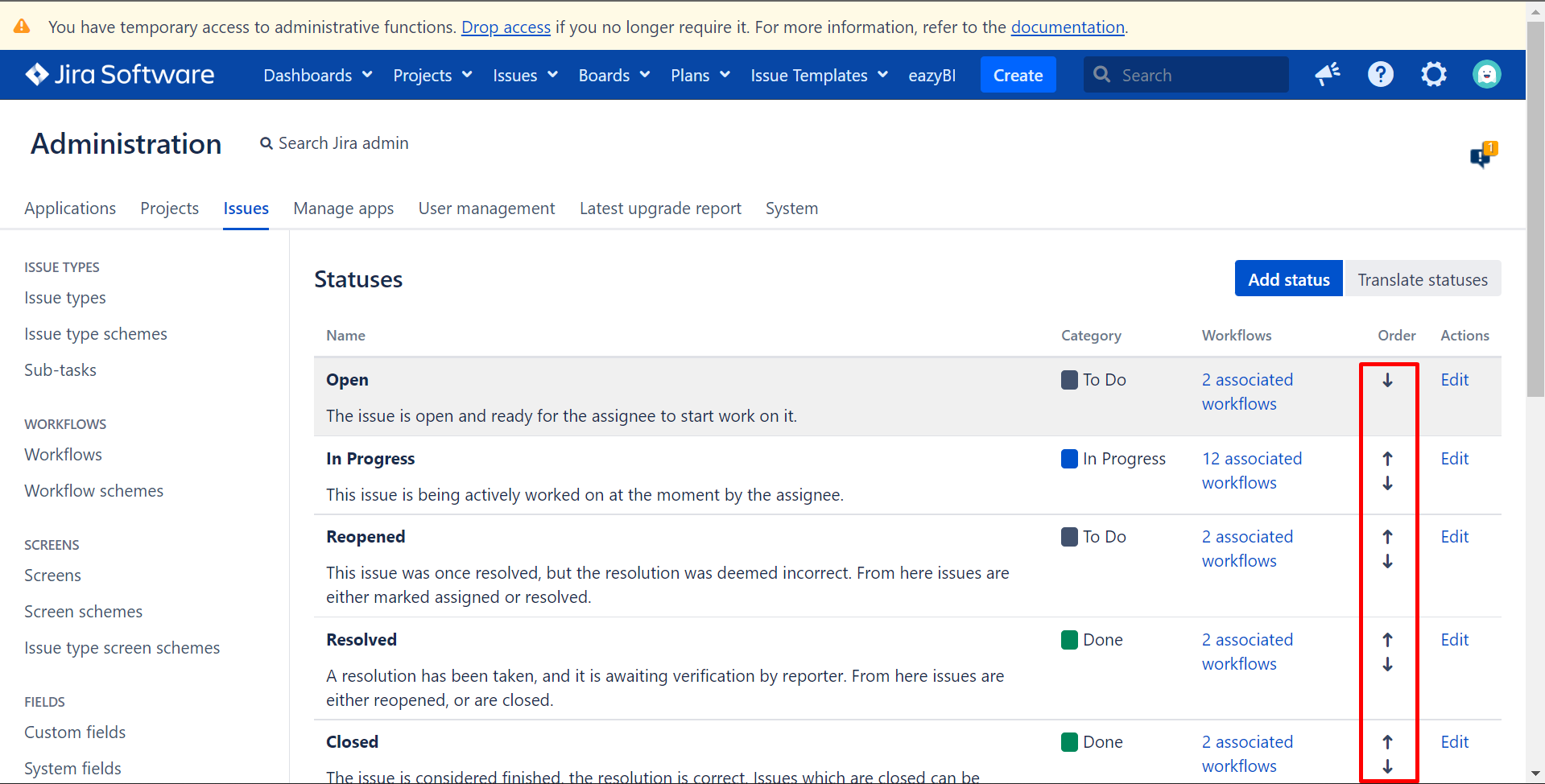Move the Closed status up with arrow icon
Viewport: 1545px width, 784px height.
1387,741
